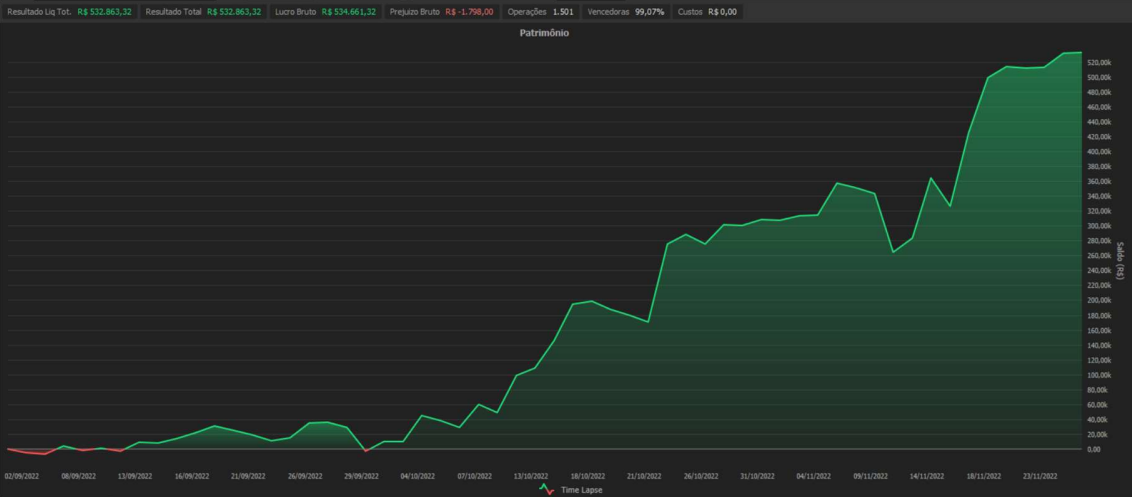Select the Prejuízo Bruto stat field
Screen dimensions: 1132x497
coord(441,12)
